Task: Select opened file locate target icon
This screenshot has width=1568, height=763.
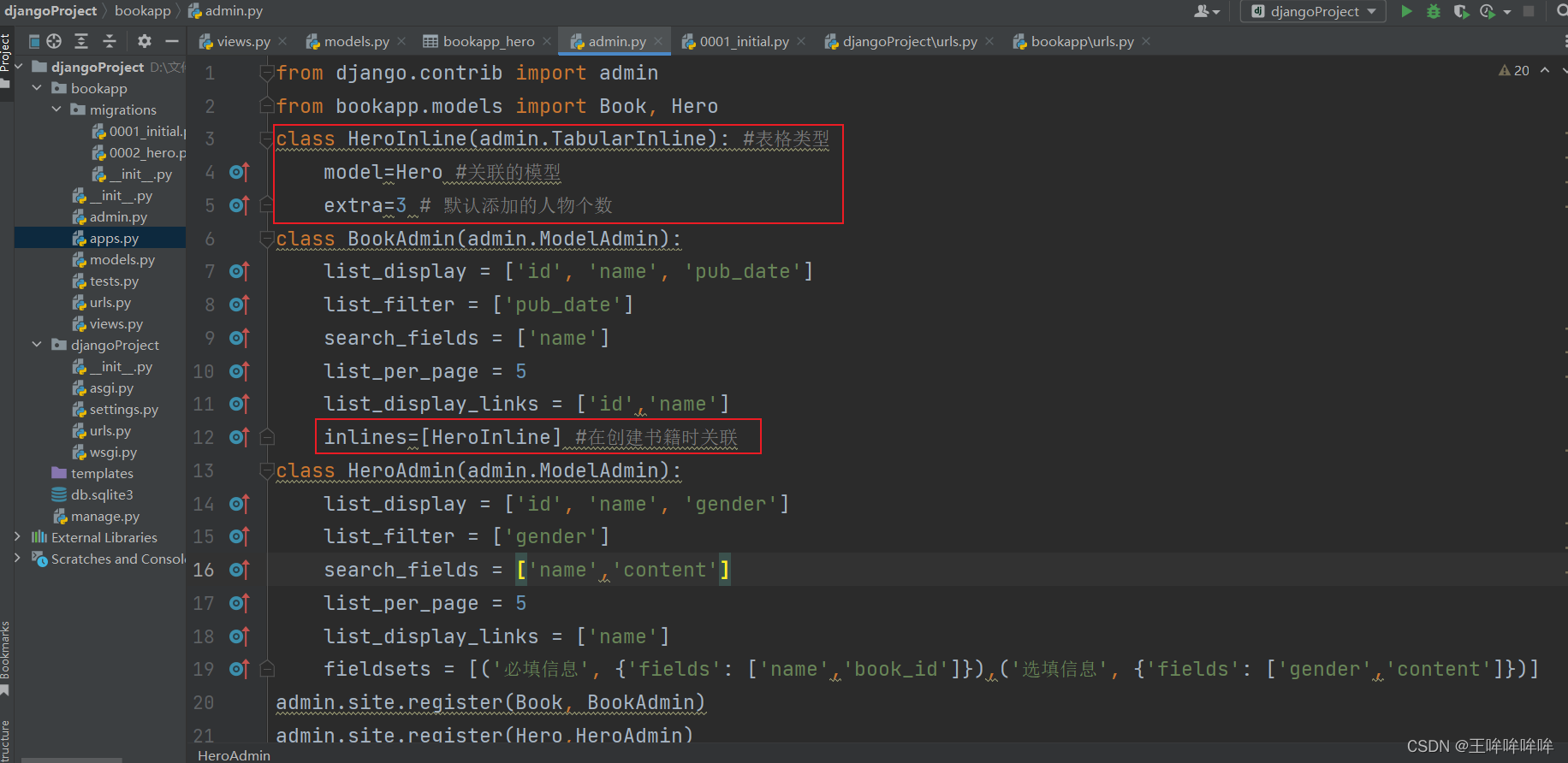Action: (54, 41)
